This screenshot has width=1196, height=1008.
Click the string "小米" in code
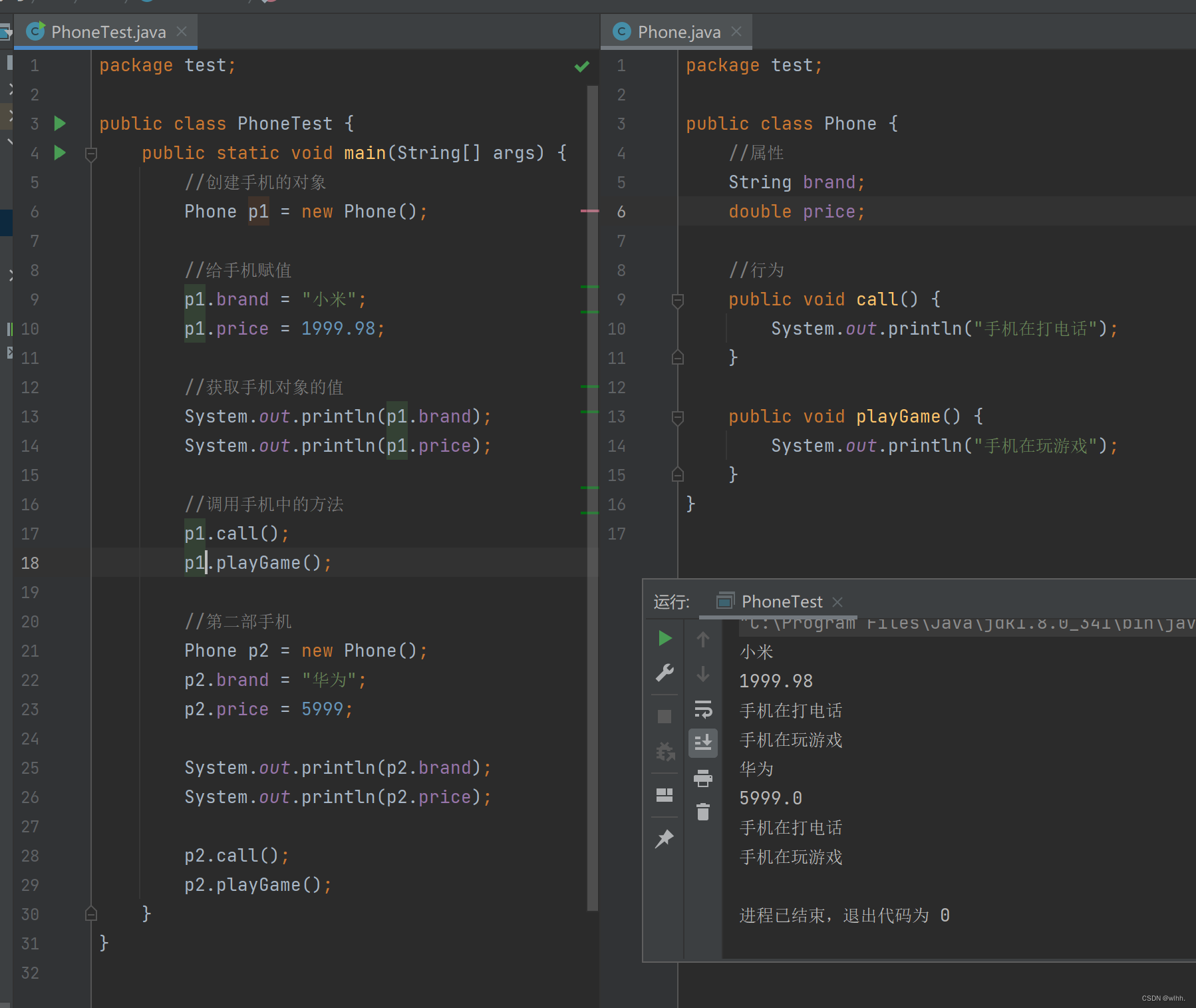[x=329, y=299]
